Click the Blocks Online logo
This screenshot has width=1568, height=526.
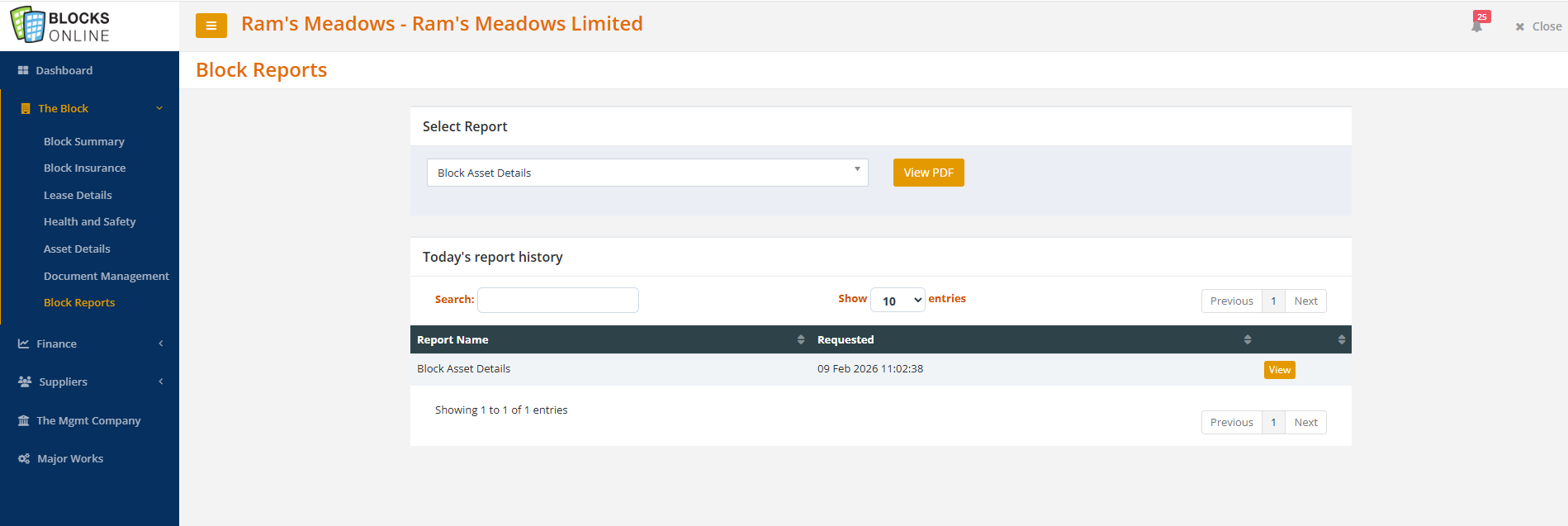point(60,25)
